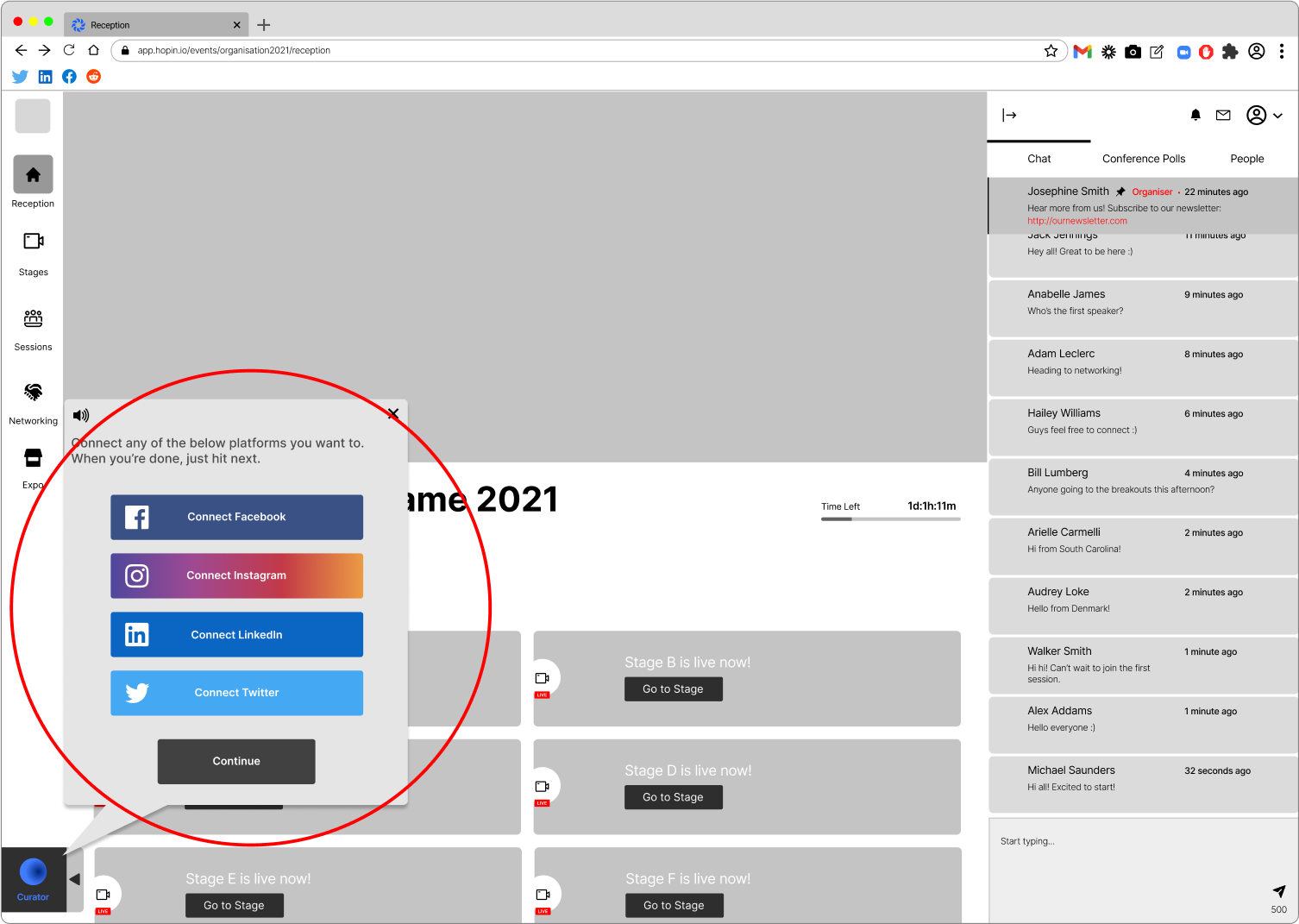This screenshot has width=1299, height=924.
Task: Open the LinkedIn bookmark in the browser
Action: coord(45,77)
